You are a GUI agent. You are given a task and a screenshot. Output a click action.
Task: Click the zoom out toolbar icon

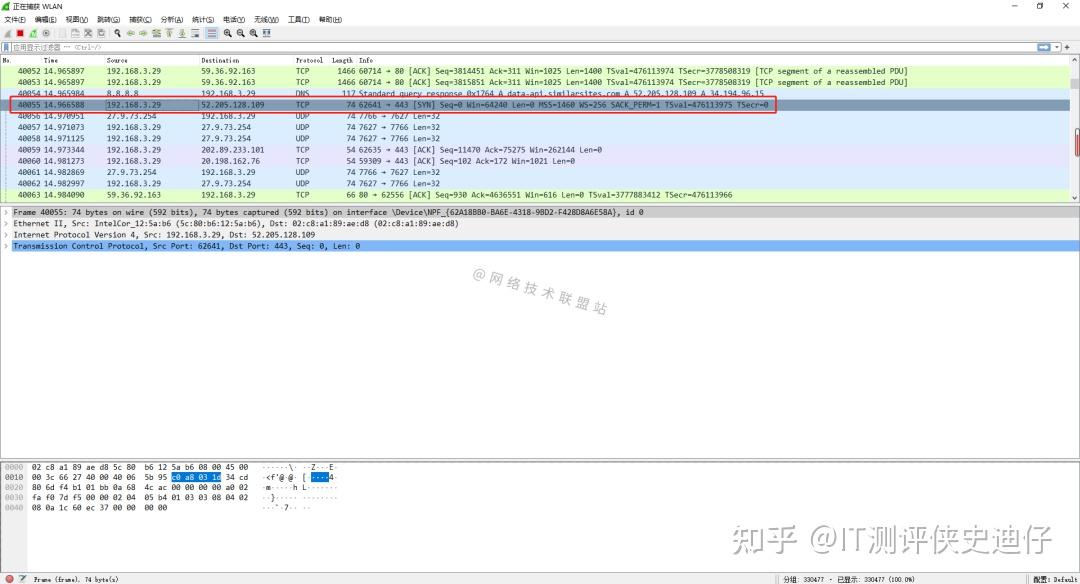(x=241, y=33)
